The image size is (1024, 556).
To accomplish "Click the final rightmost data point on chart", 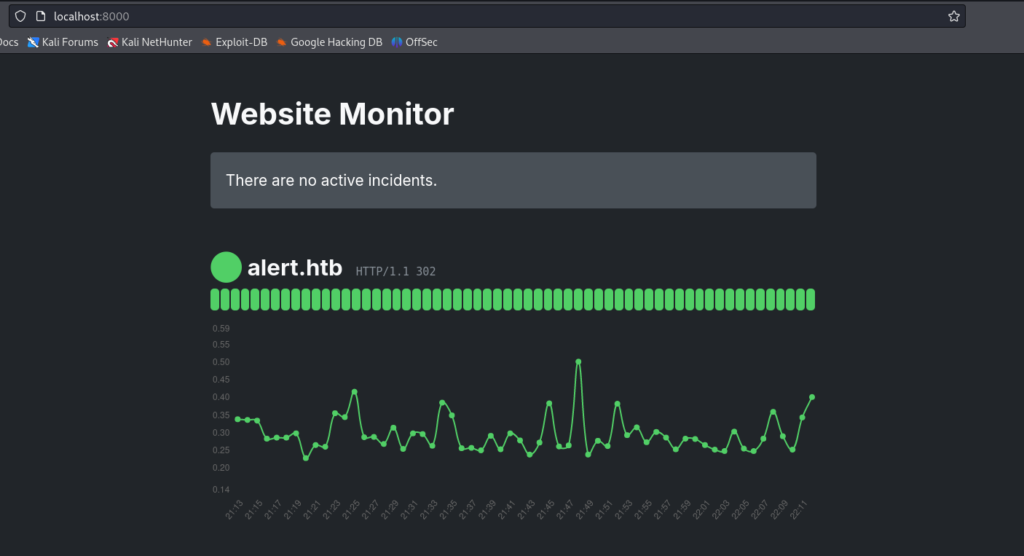I will tap(812, 397).
